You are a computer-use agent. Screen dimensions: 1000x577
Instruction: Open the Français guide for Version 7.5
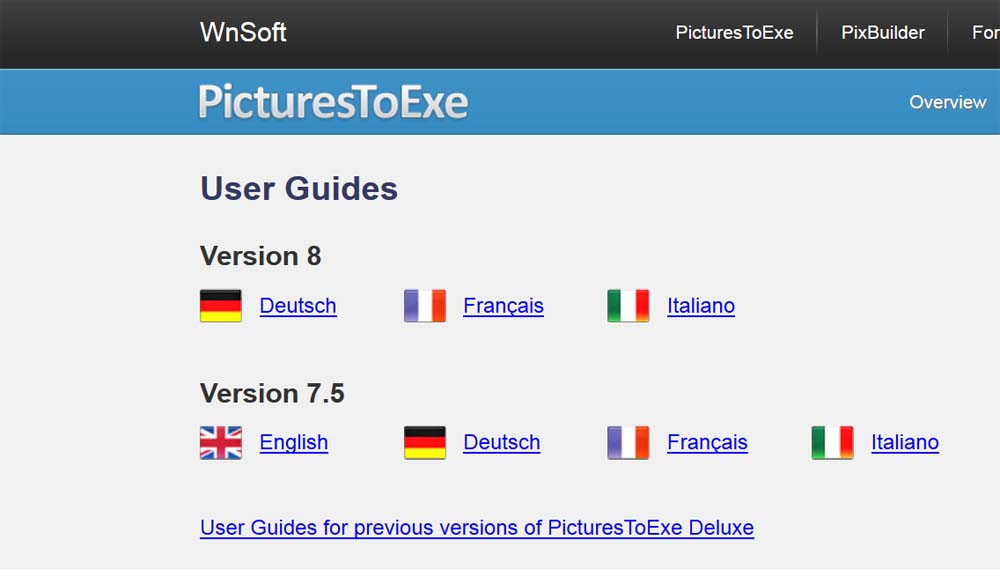[707, 442]
